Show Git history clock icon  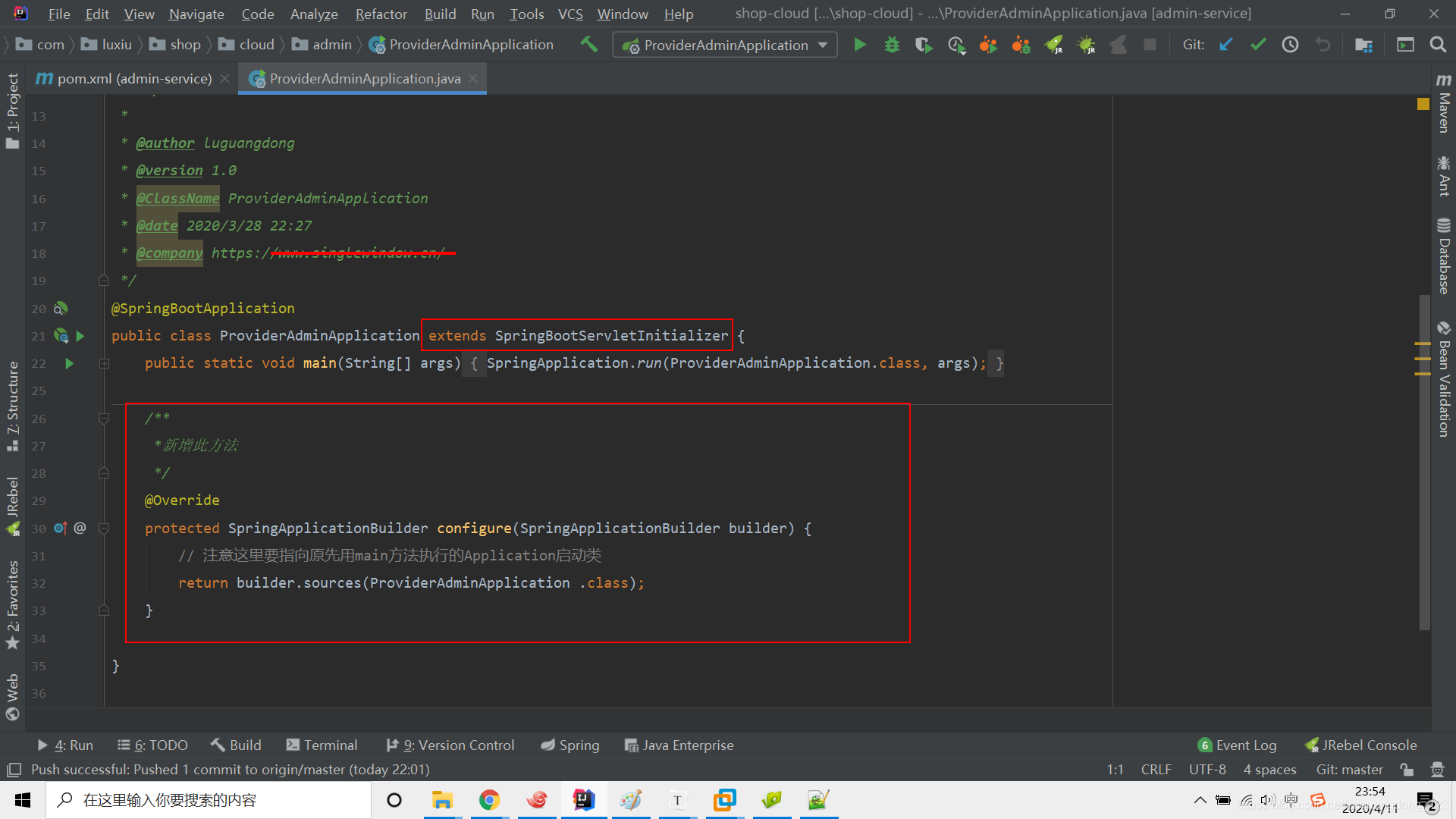tap(1290, 45)
